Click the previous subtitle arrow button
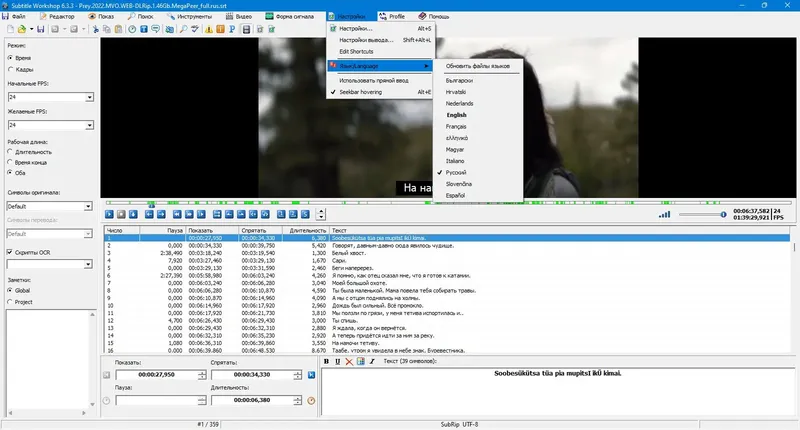800x430 pixels. [x=149, y=214]
